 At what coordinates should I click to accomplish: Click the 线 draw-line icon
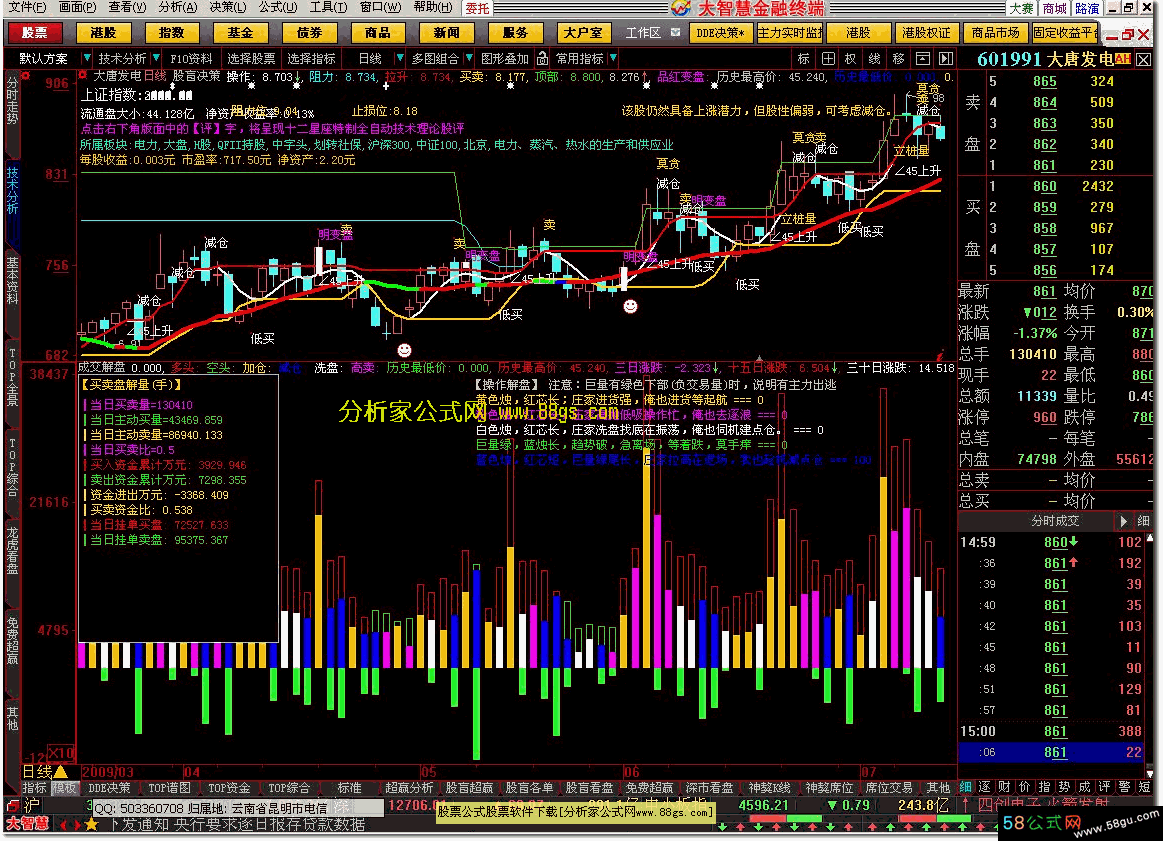pos(874,59)
